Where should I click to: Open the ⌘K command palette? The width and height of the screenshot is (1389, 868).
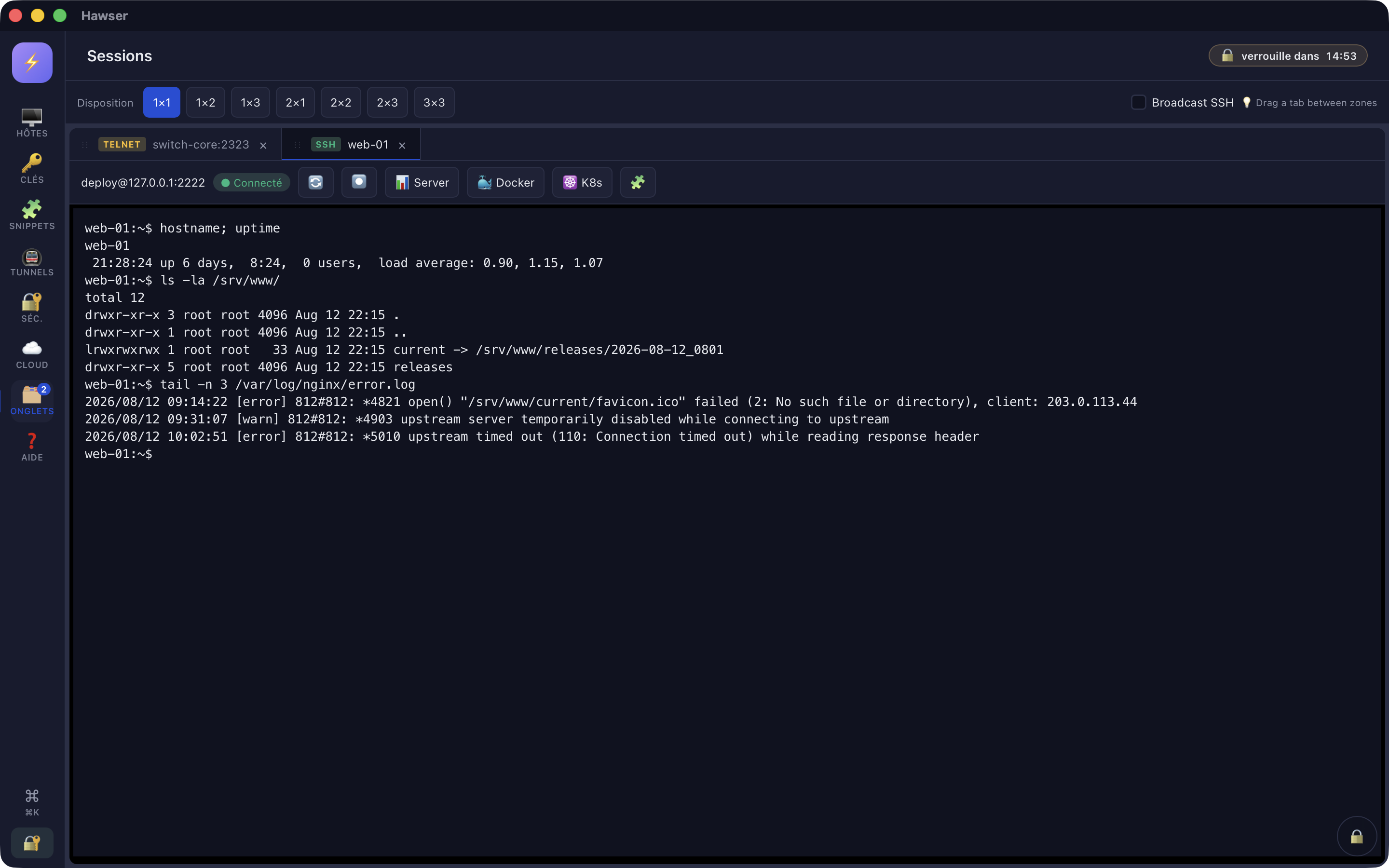[x=32, y=802]
